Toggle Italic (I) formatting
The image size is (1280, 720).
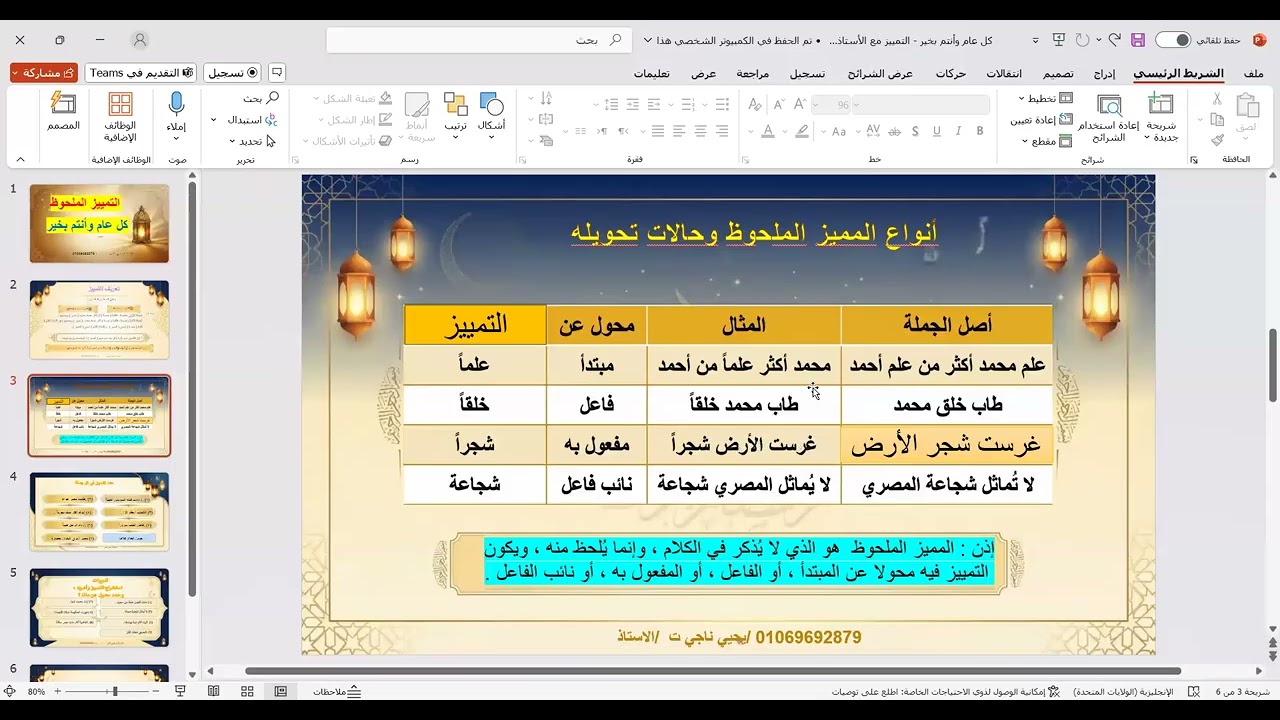point(959,131)
